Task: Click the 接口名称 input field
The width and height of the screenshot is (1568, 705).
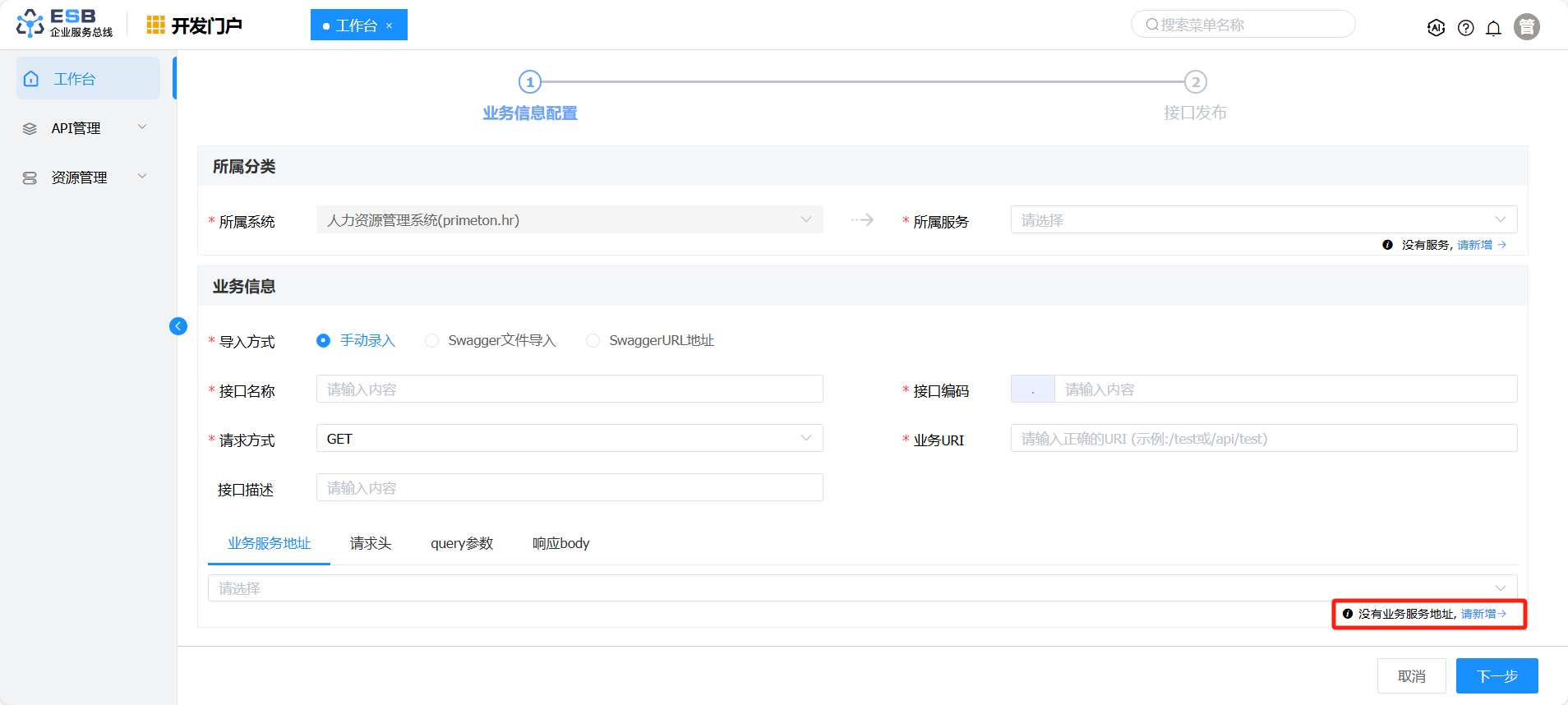Action: tap(569, 389)
